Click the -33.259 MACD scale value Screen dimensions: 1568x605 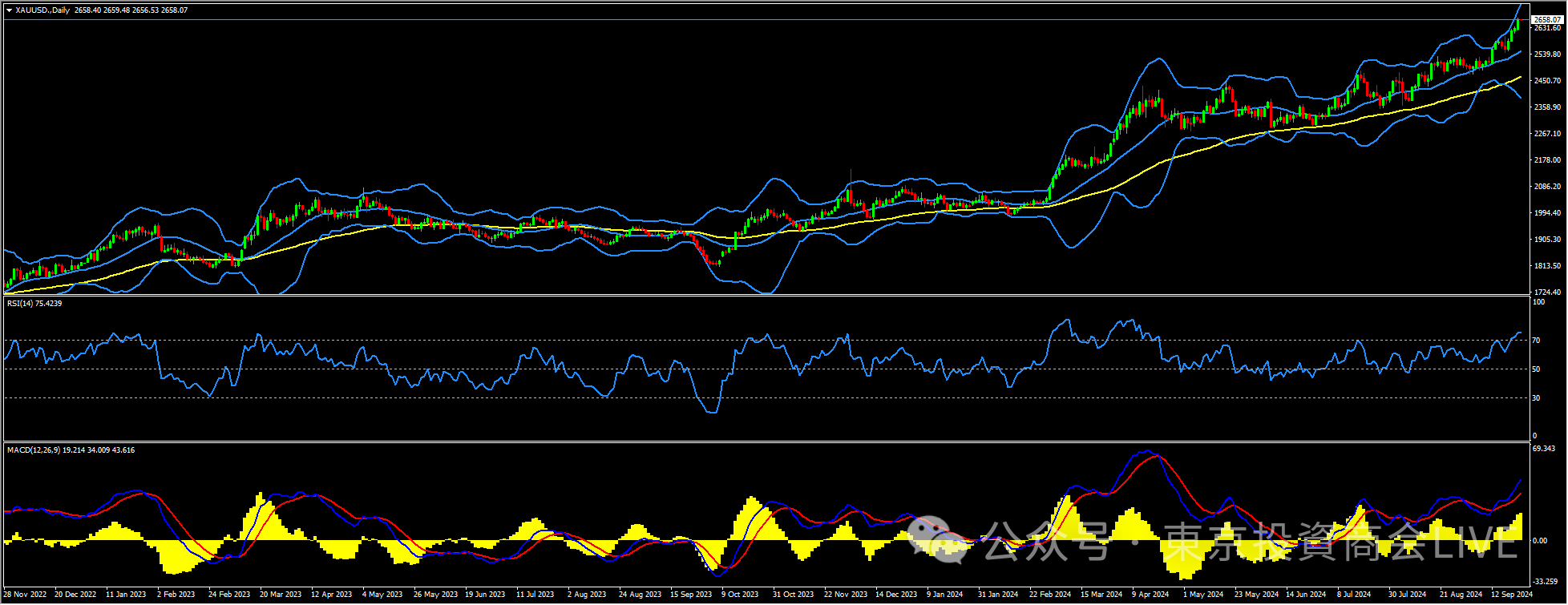click(1545, 582)
